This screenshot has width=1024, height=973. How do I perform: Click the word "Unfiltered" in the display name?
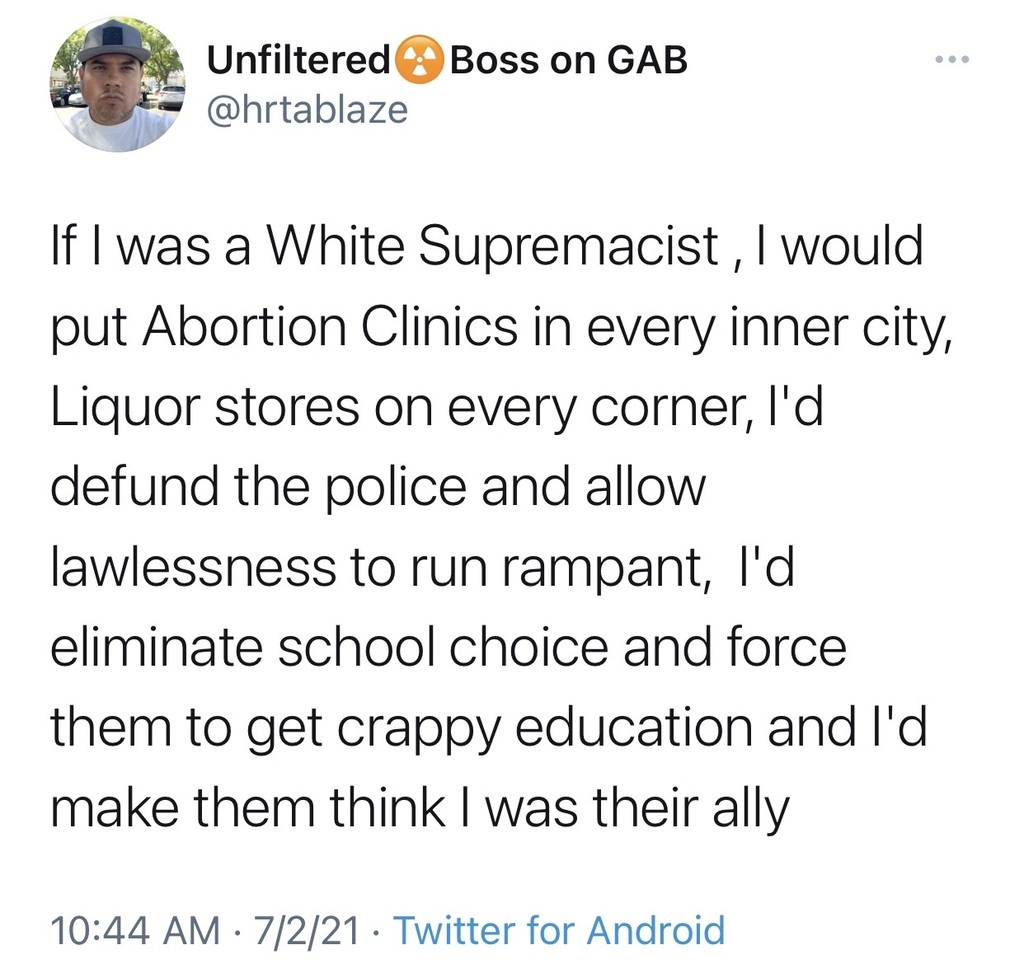pos(298,61)
